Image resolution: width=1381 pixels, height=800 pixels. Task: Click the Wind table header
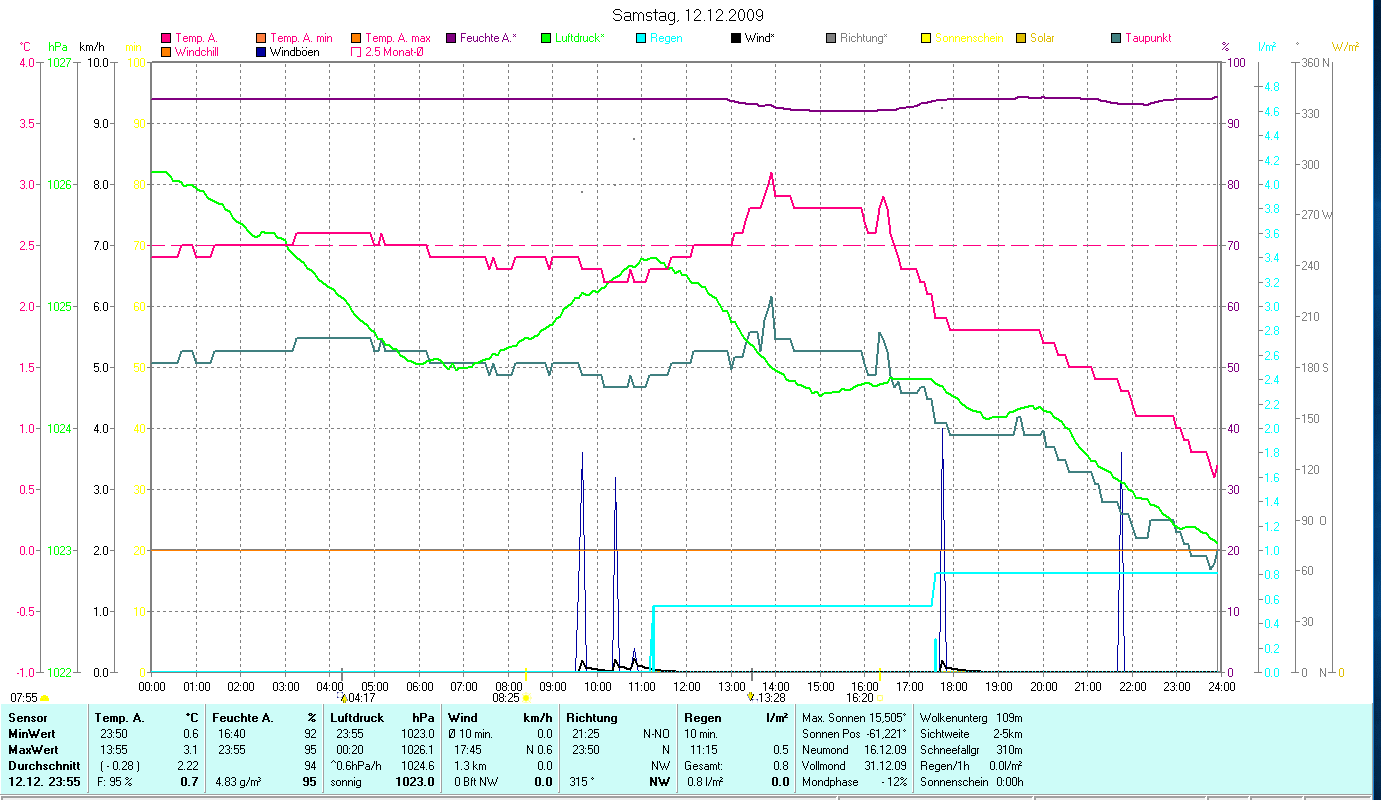coord(462,718)
